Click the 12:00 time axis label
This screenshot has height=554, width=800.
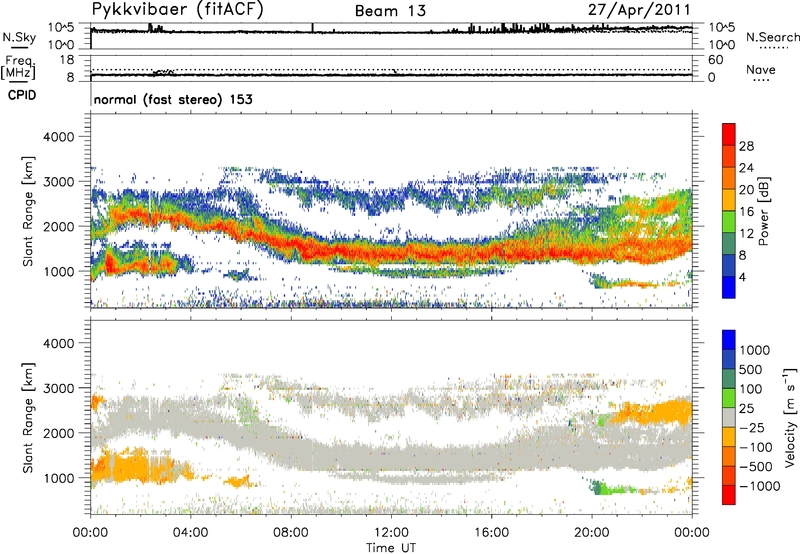[391, 533]
